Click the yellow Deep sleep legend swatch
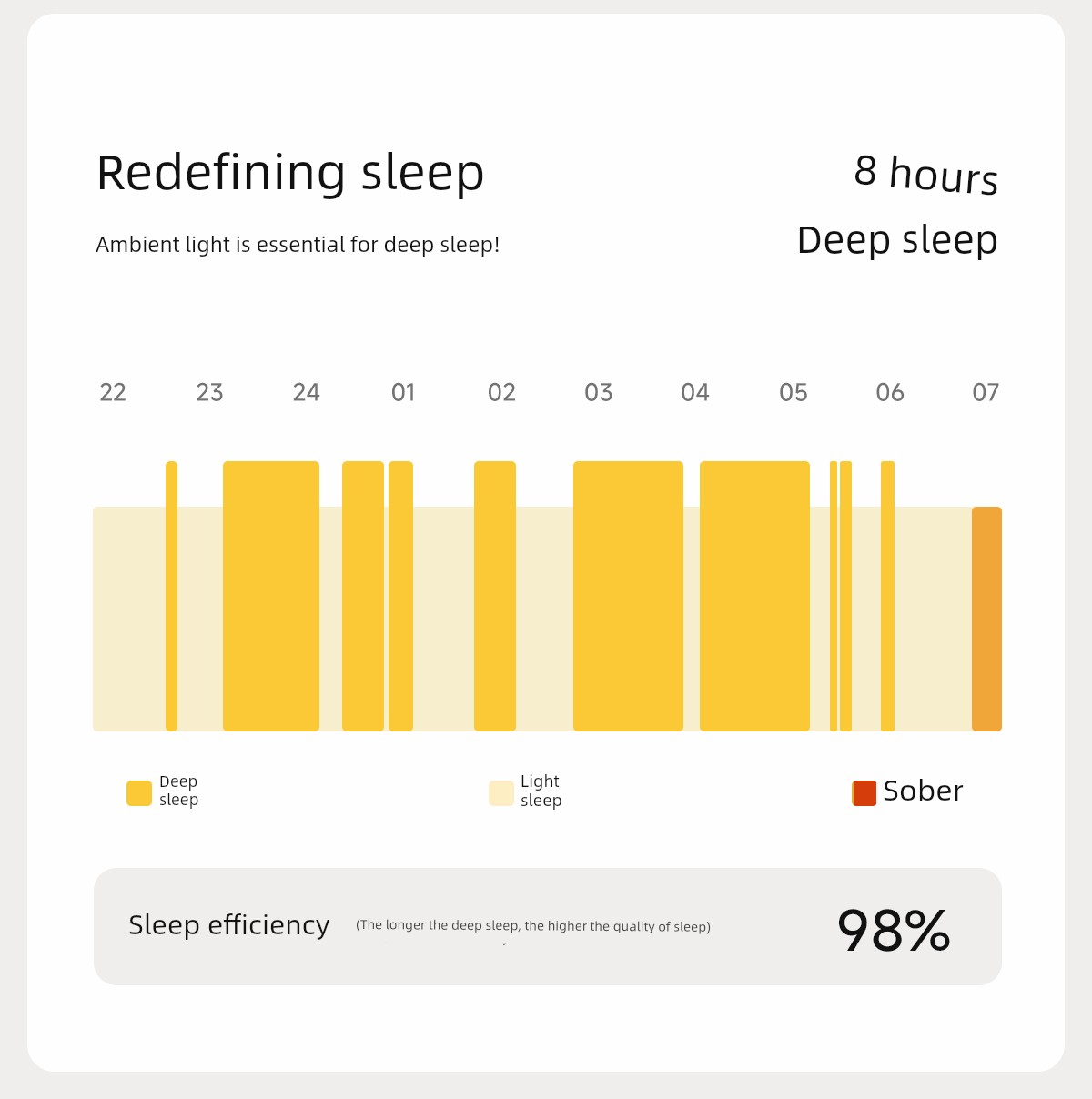This screenshot has width=1092, height=1099. (138, 793)
